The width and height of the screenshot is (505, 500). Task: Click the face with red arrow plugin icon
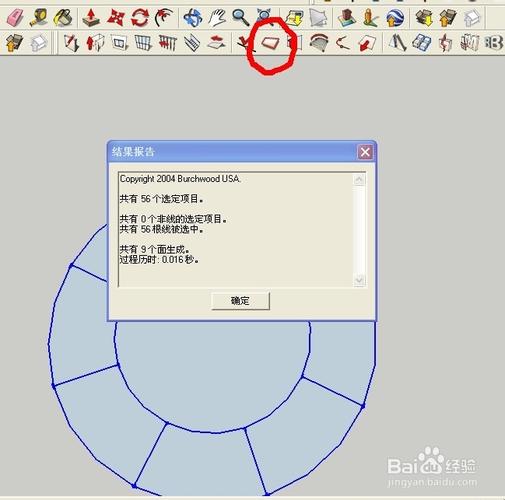367,43
